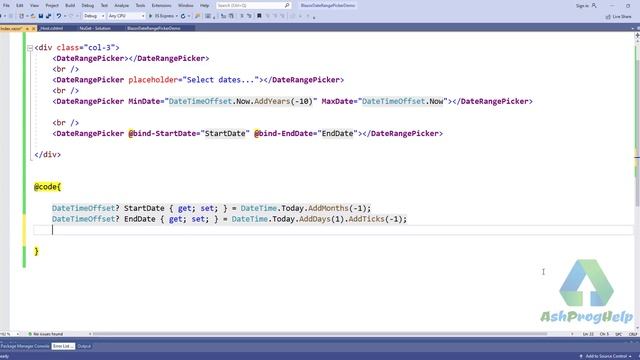
Task: Toggle the bookmark icon
Action: [259, 16]
